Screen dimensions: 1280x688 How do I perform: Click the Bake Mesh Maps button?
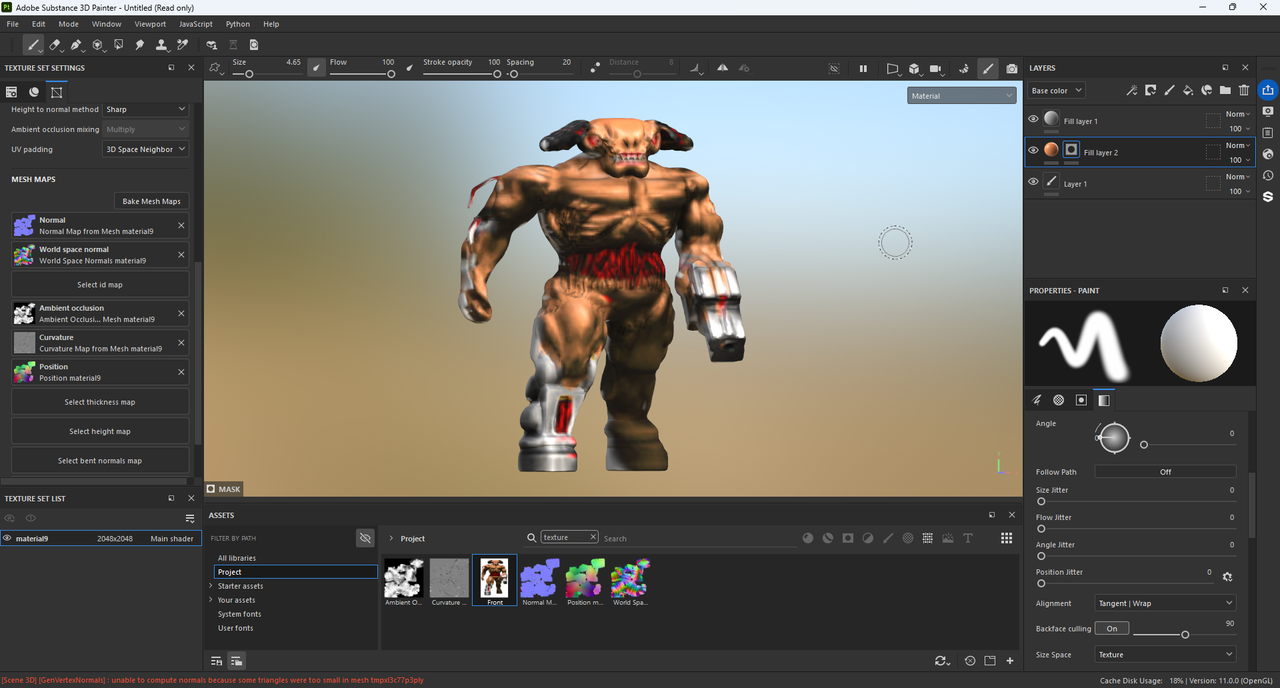pyautogui.click(x=151, y=201)
